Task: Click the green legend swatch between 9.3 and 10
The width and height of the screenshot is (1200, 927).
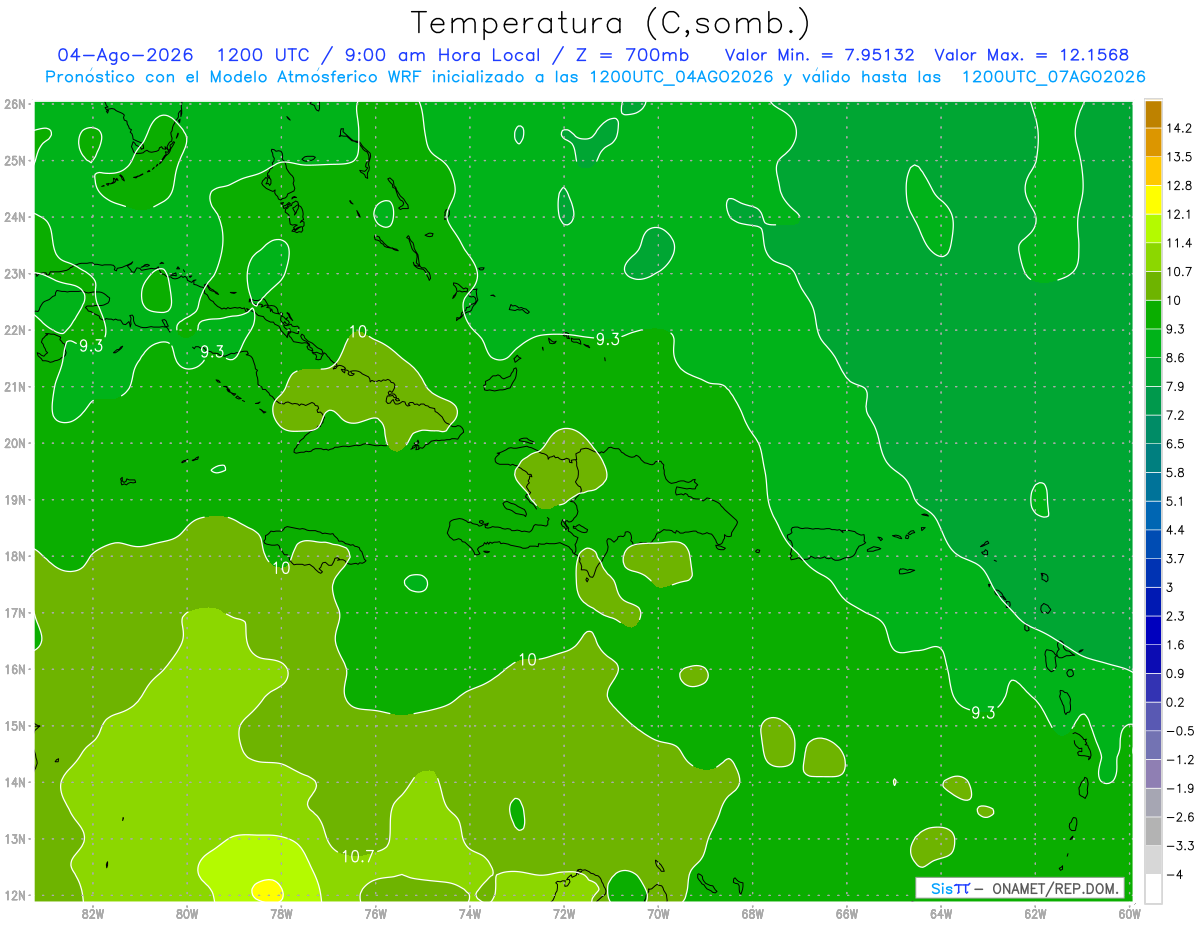Action: click(1153, 315)
